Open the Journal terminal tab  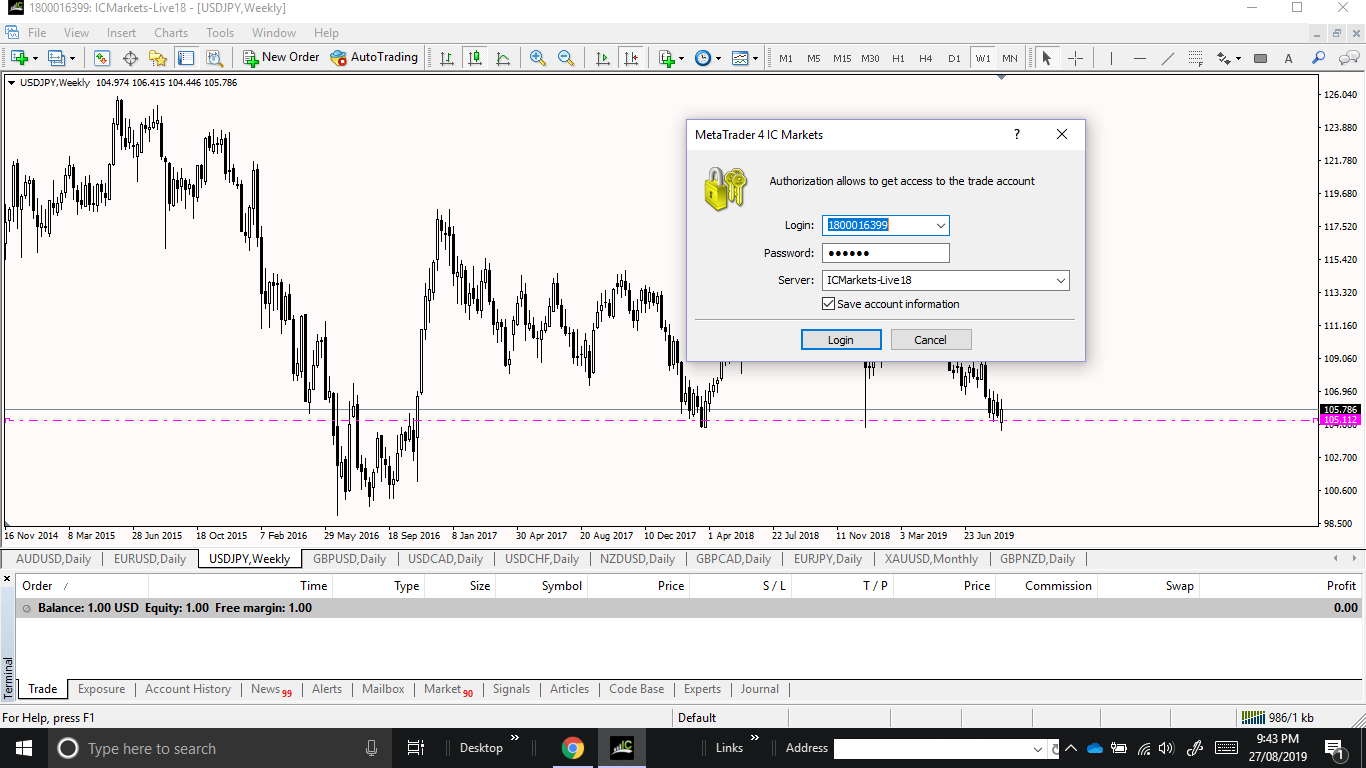pyautogui.click(x=760, y=689)
